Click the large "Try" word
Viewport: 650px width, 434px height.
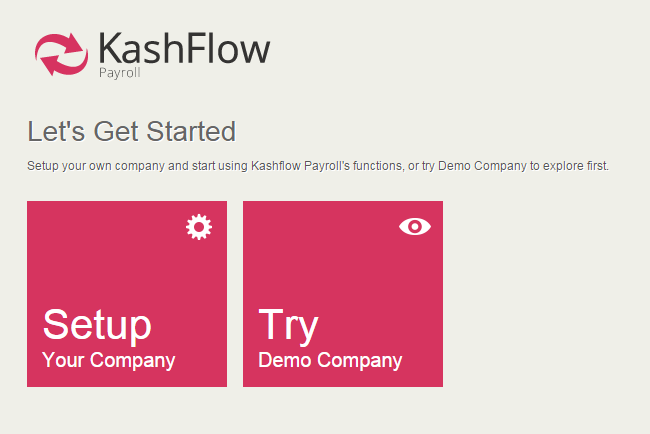288,325
